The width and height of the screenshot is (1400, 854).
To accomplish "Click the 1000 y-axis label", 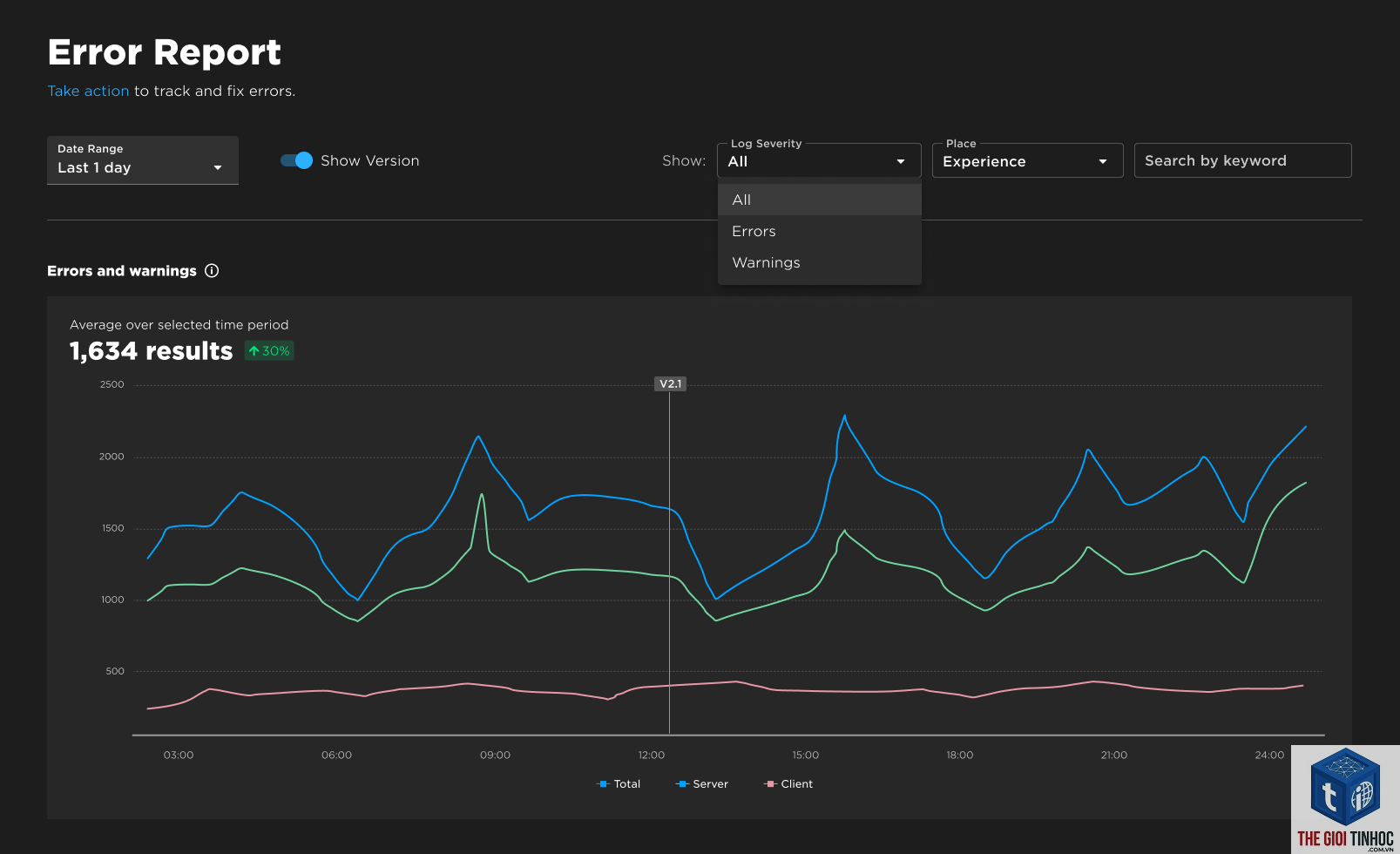I will click(112, 600).
